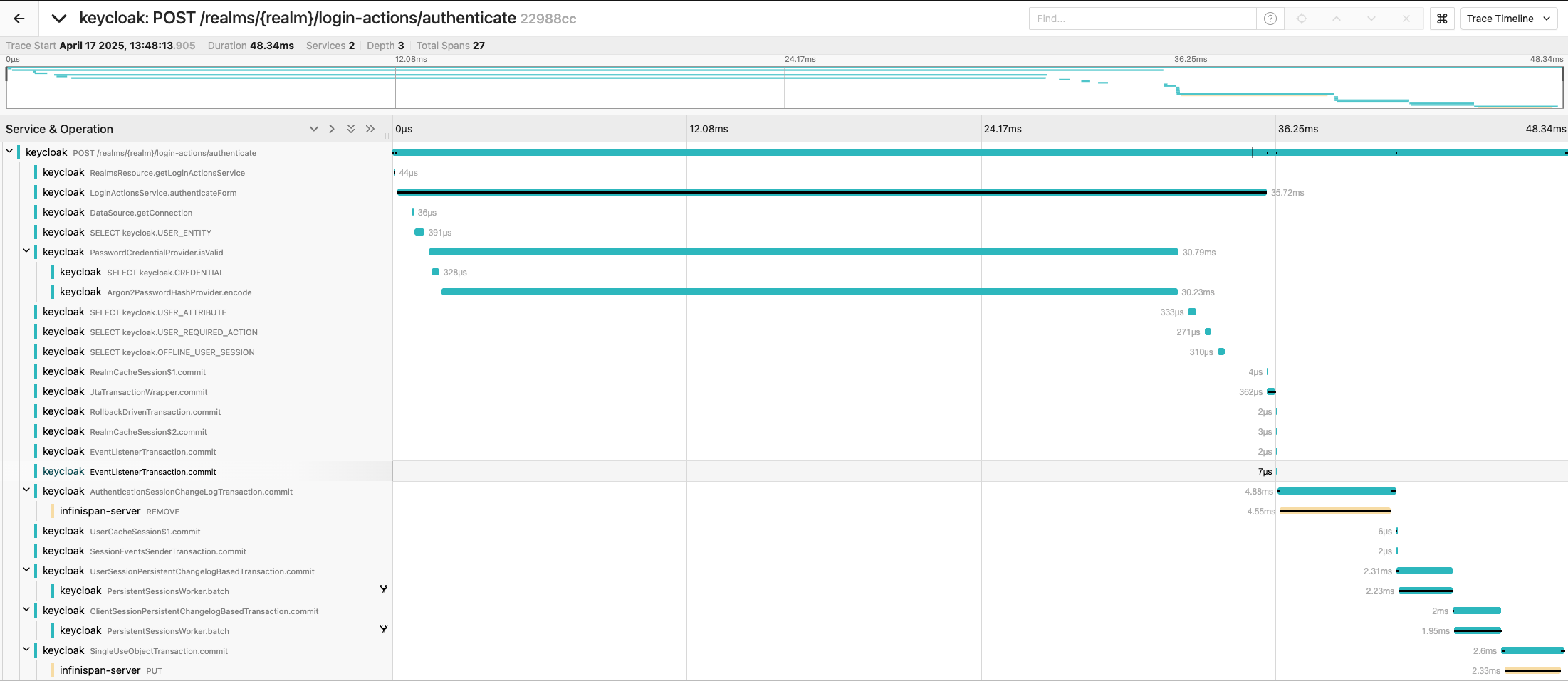Click the Argon2PasswordHashProvider.encode span name

tap(179, 292)
